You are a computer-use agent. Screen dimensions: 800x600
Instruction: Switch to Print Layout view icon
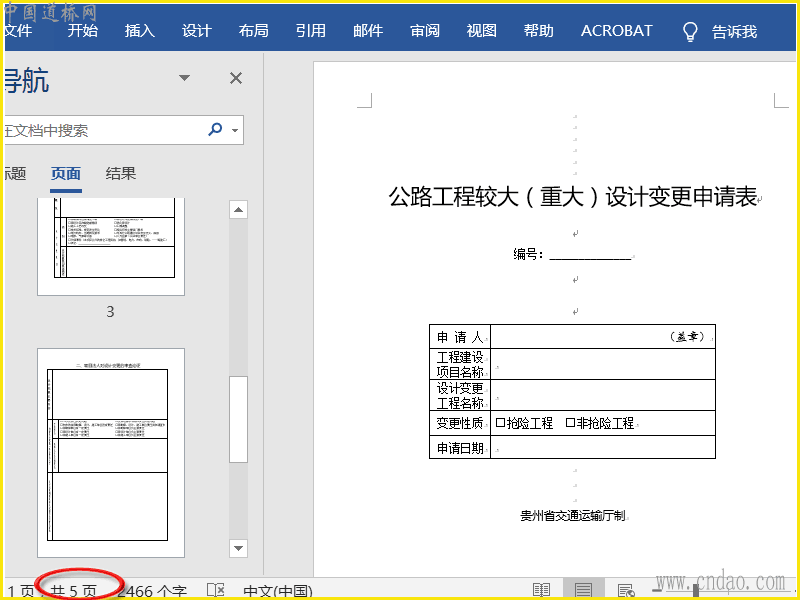pyautogui.click(x=583, y=590)
